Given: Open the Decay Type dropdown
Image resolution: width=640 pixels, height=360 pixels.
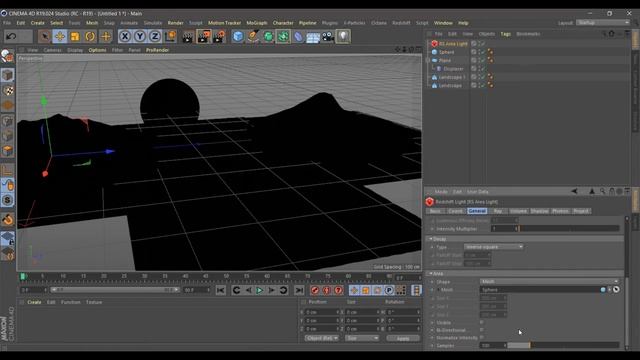Looking at the screenshot, I should pos(493,247).
